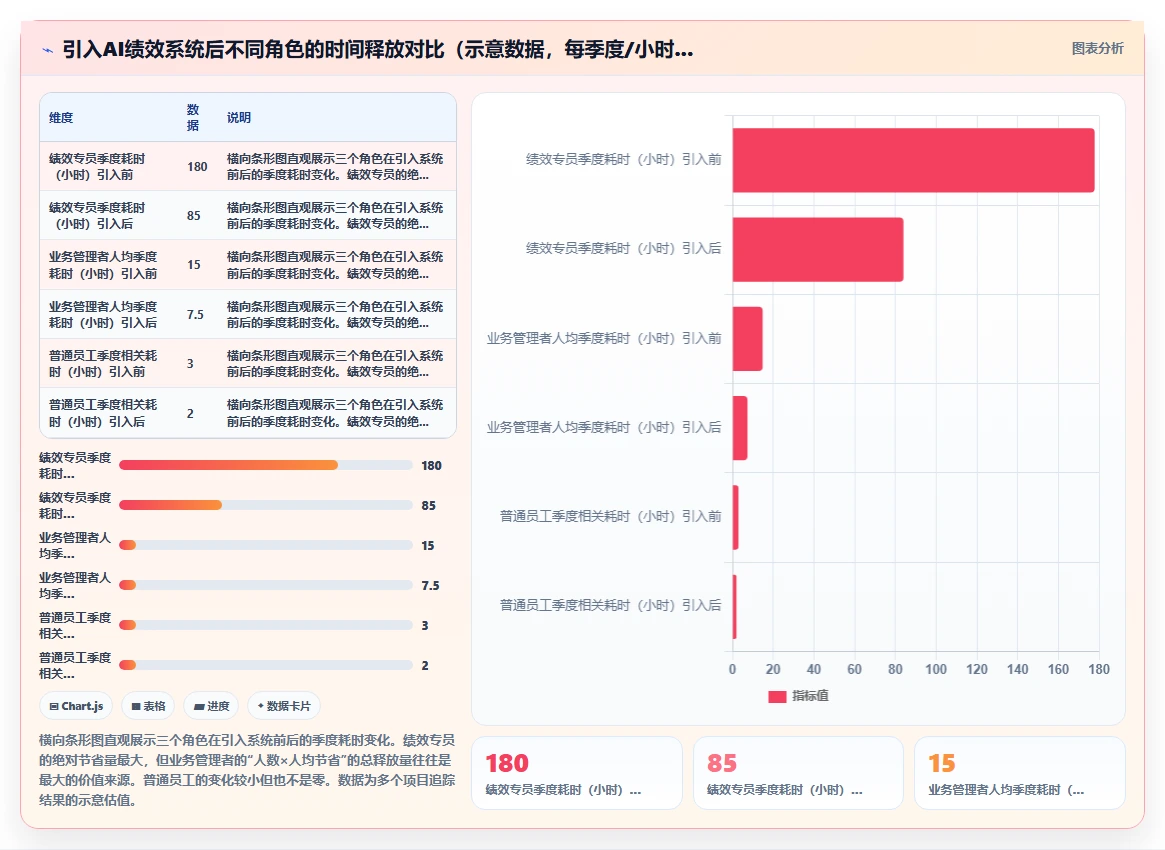Click table cell value 15
The height and width of the screenshot is (850, 1165).
click(x=193, y=265)
